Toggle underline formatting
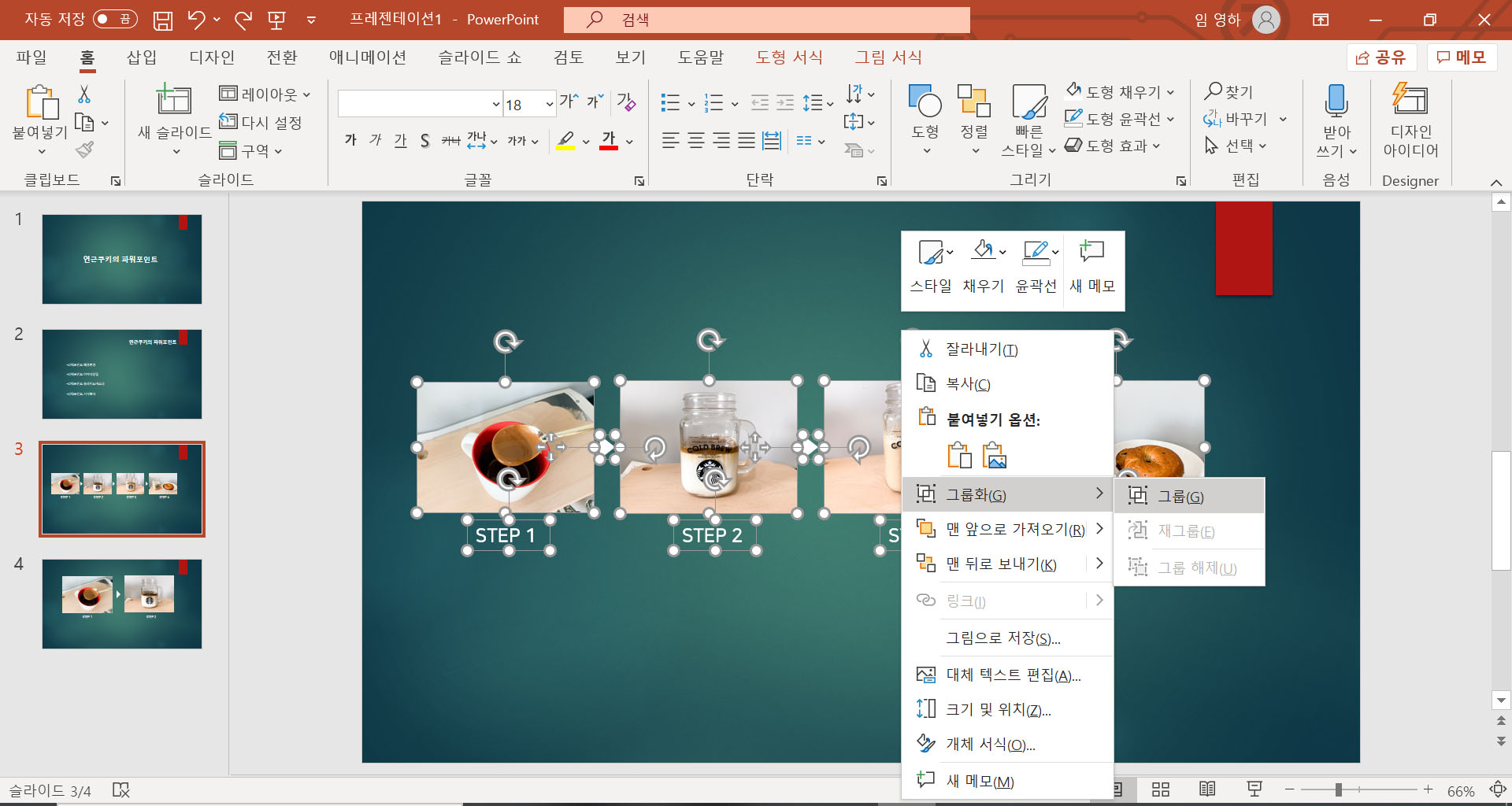The height and width of the screenshot is (806, 1512). pyautogui.click(x=400, y=140)
